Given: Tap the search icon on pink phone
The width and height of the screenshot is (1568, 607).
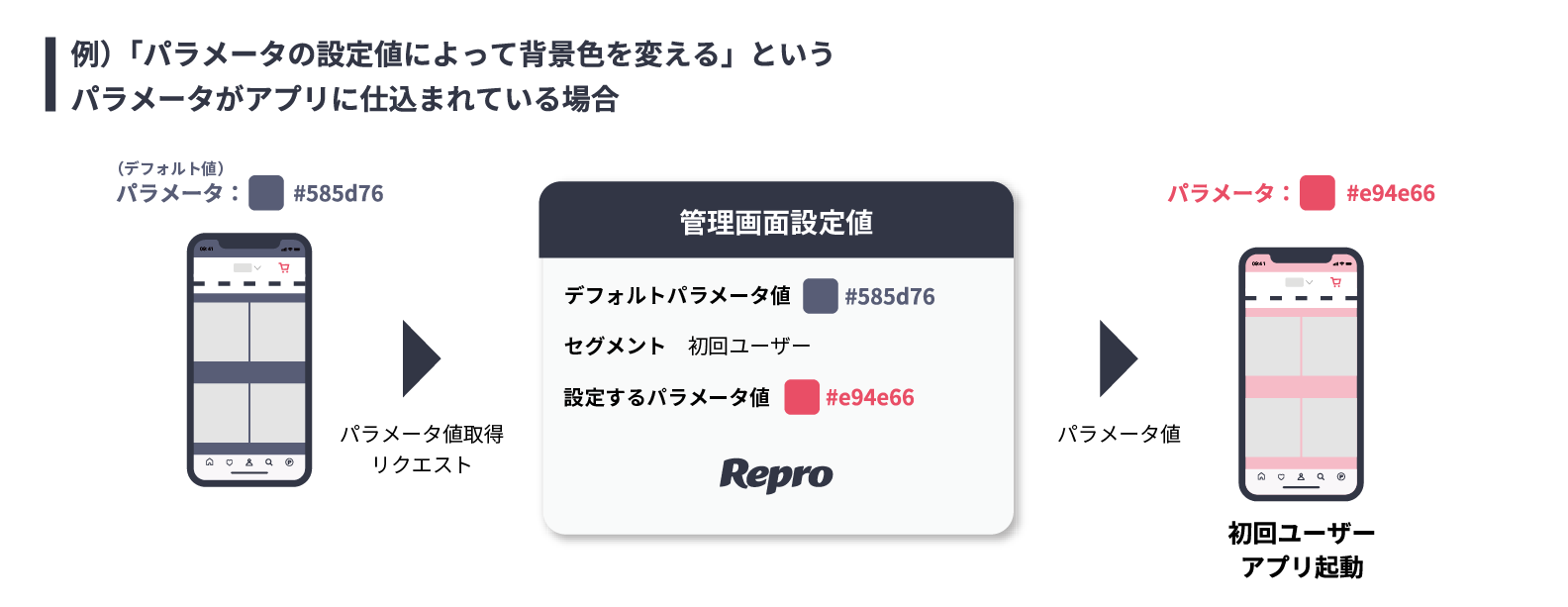Looking at the screenshot, I should click(1321, 476).
